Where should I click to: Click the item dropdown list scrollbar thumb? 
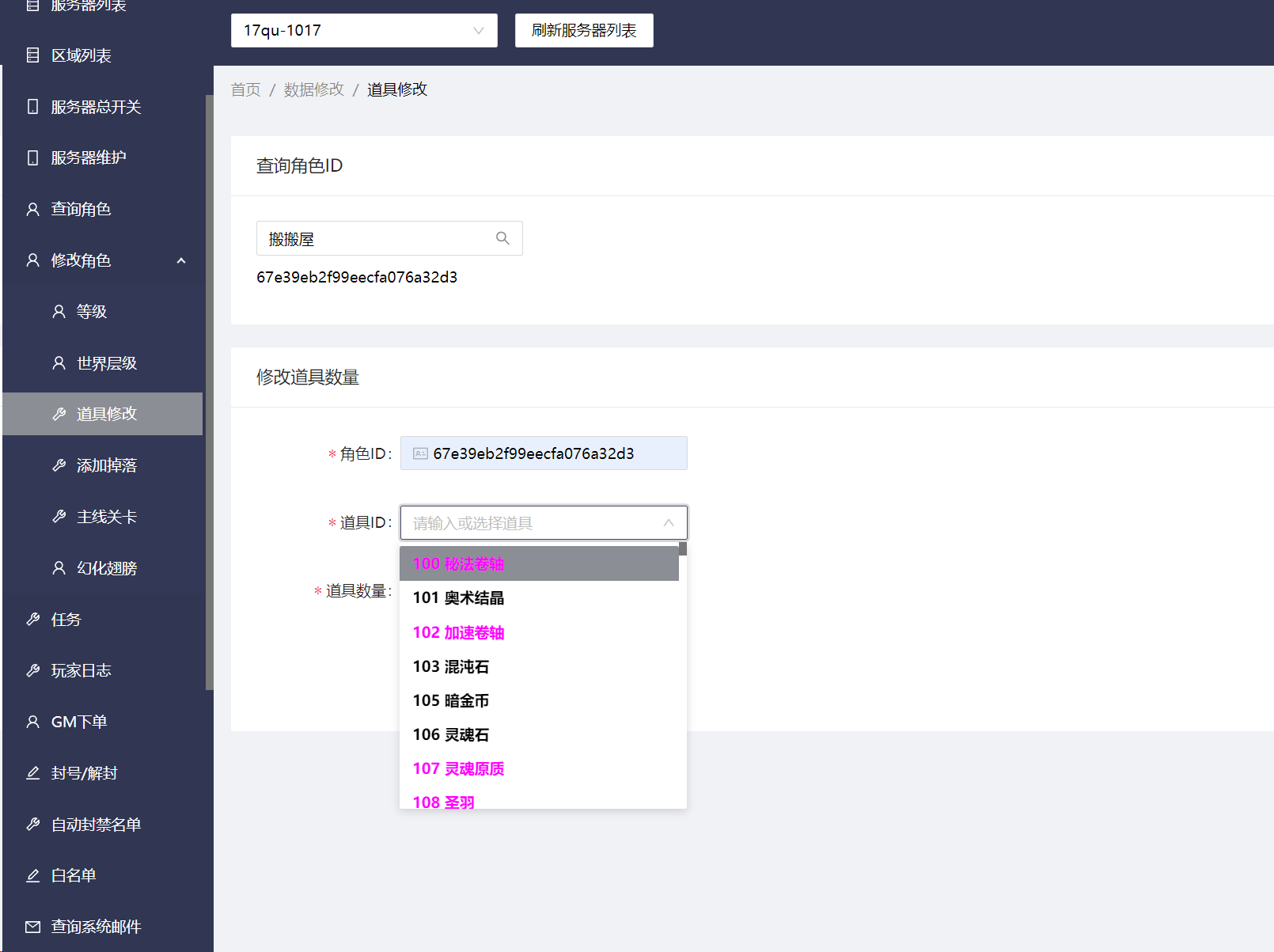click(x=683, y=548)
